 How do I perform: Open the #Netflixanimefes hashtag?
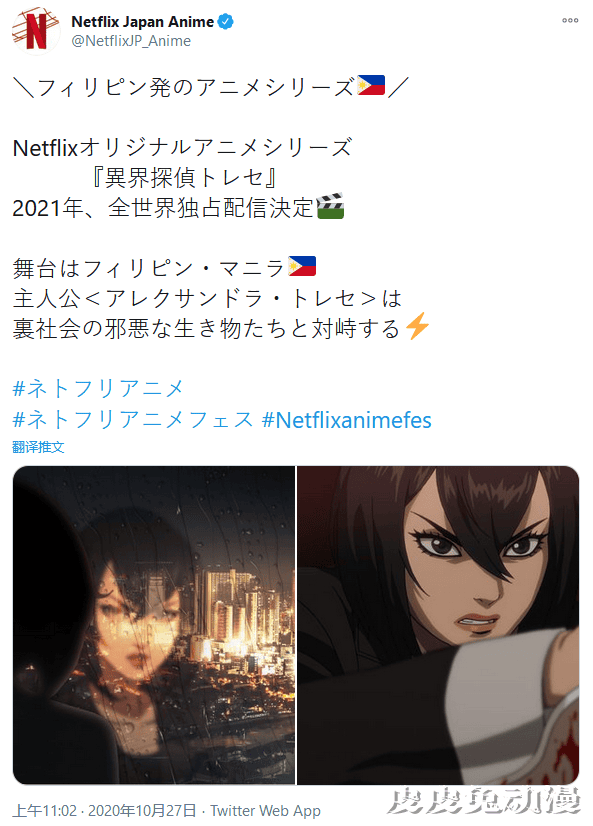347,420
